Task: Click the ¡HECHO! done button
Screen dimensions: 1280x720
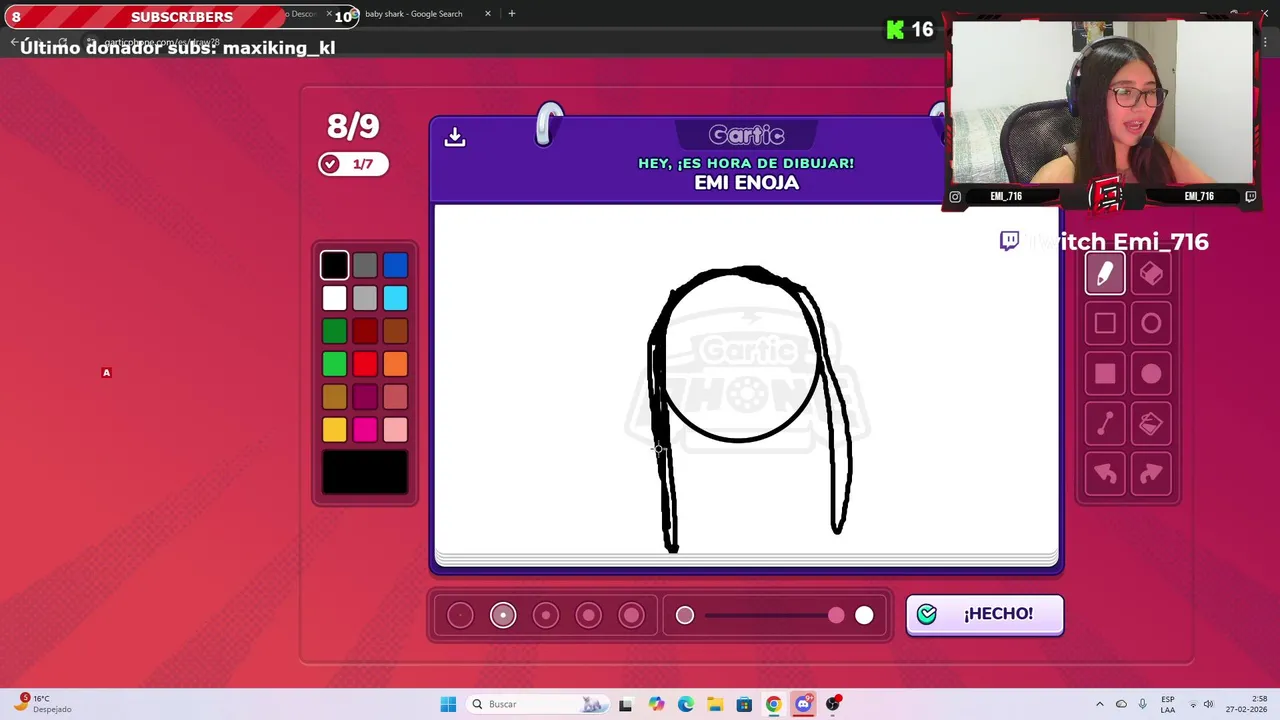Action: [985, 614]
